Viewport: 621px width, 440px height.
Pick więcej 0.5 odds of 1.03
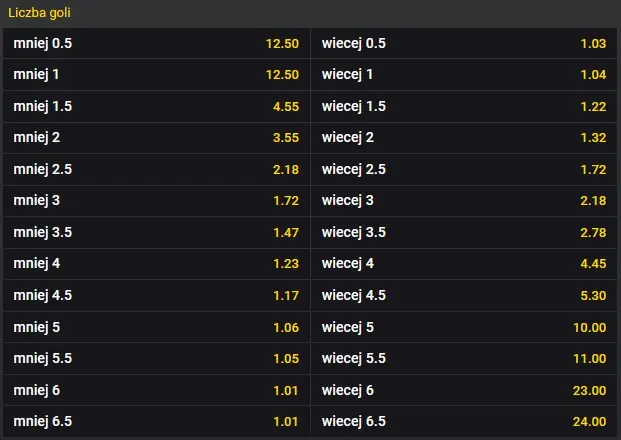[x=464, y=44]
